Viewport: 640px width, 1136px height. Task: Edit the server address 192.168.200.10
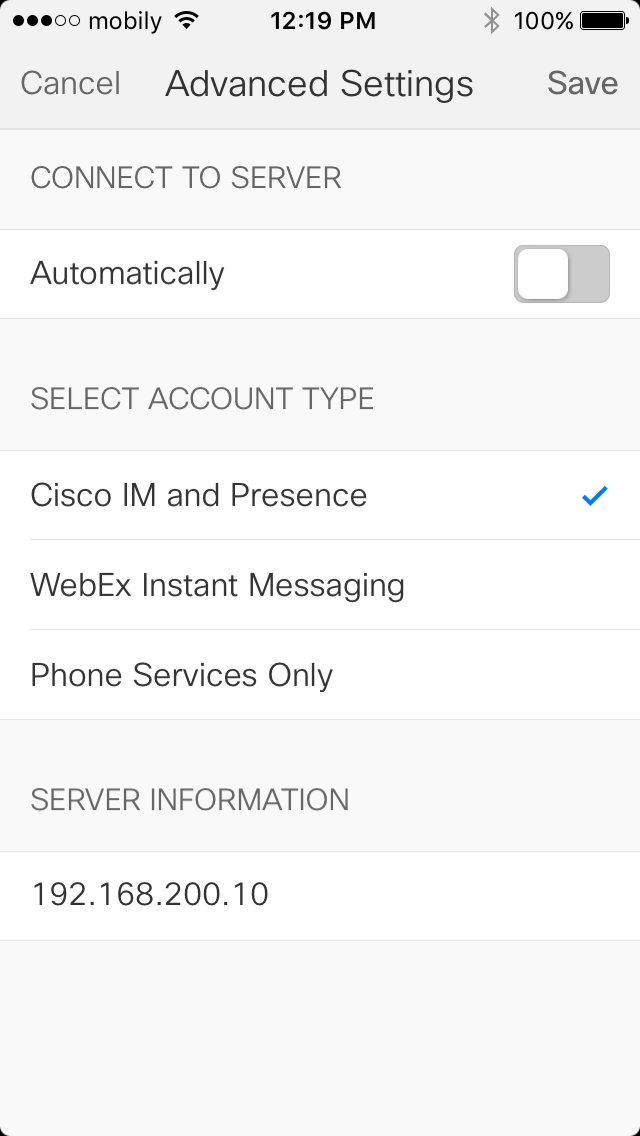150,894
